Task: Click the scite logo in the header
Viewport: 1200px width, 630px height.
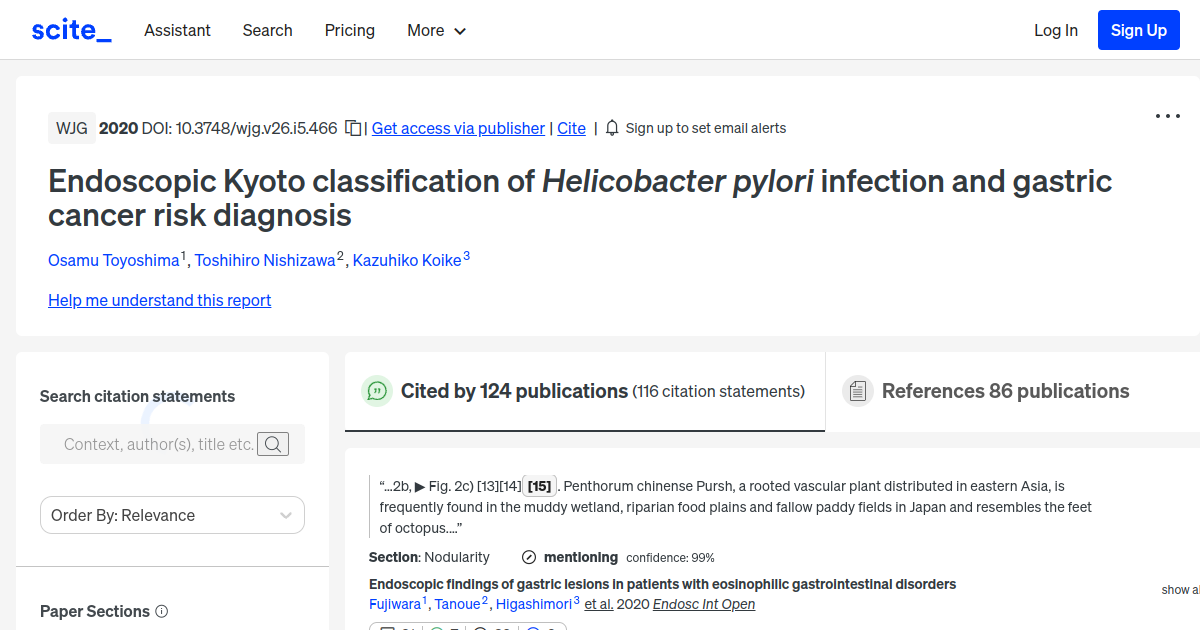Action: [x=70, y=29]
